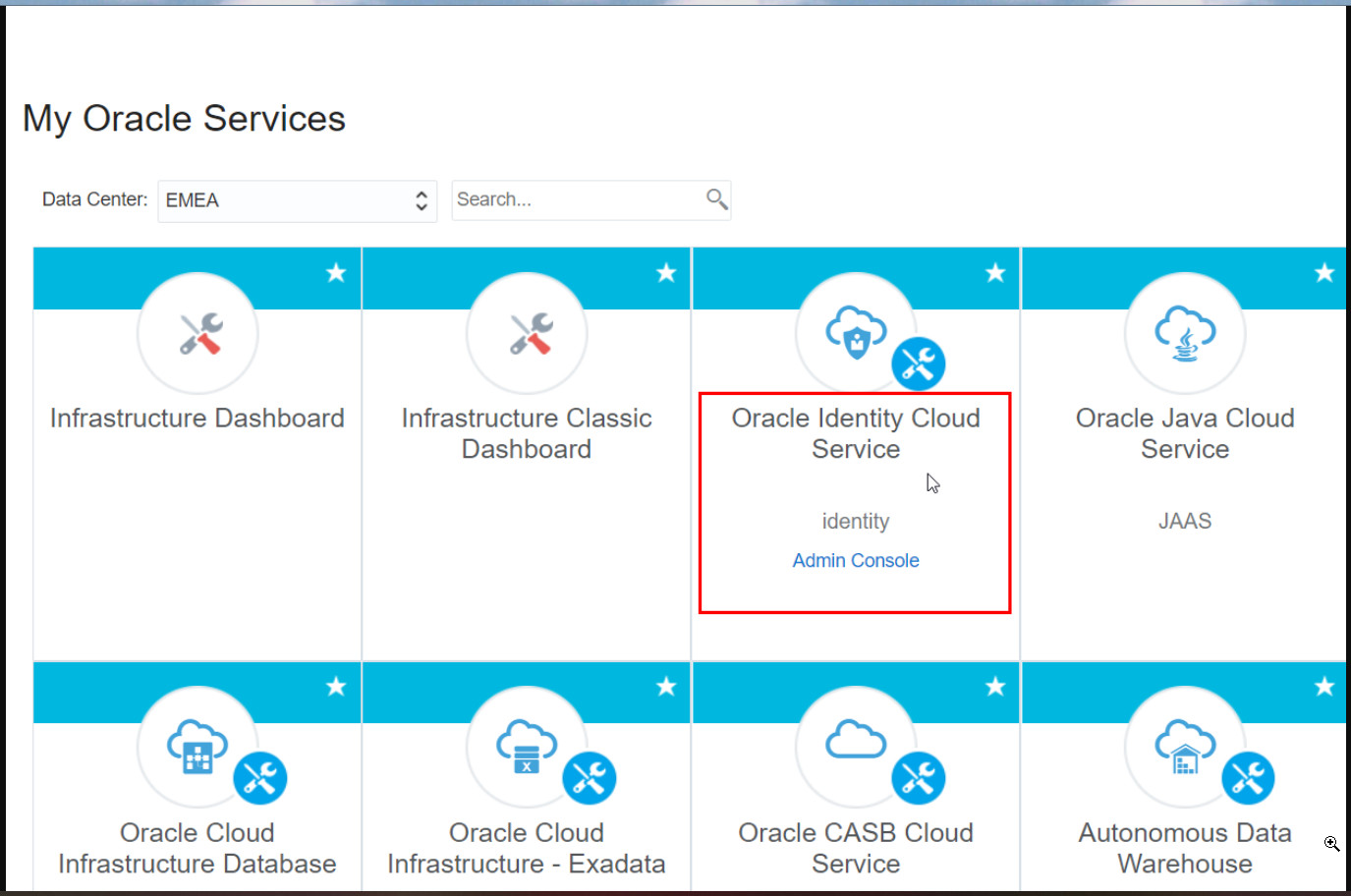Image resolution: width=1351 pixels, height=896 pixels.
Task: Open Oracle Cloud Infrastructure Database title
Action: click(x=197, y=848)
